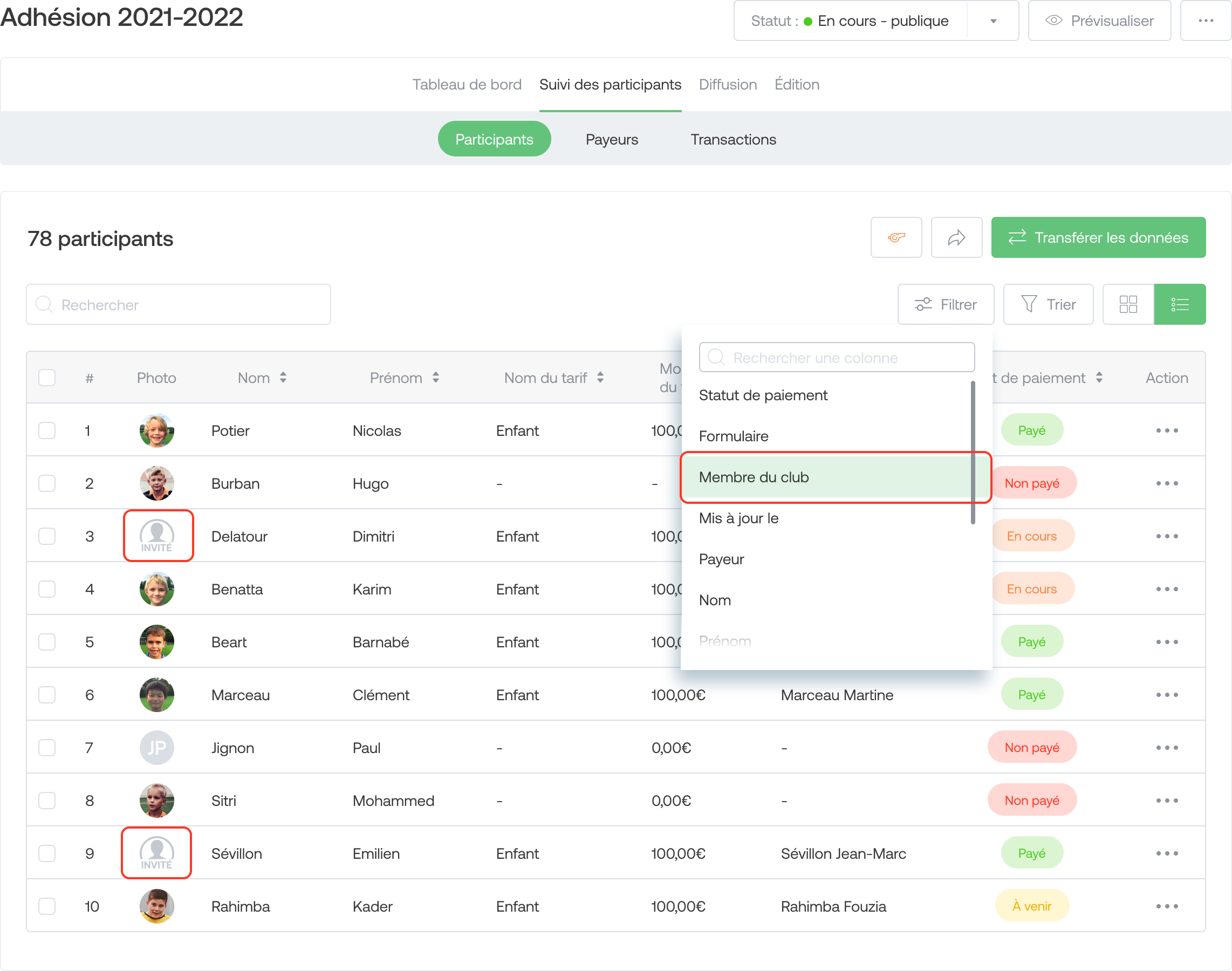
Task: Click Clément Marceau's photo avatar
Action: click(x=156, y=695)
